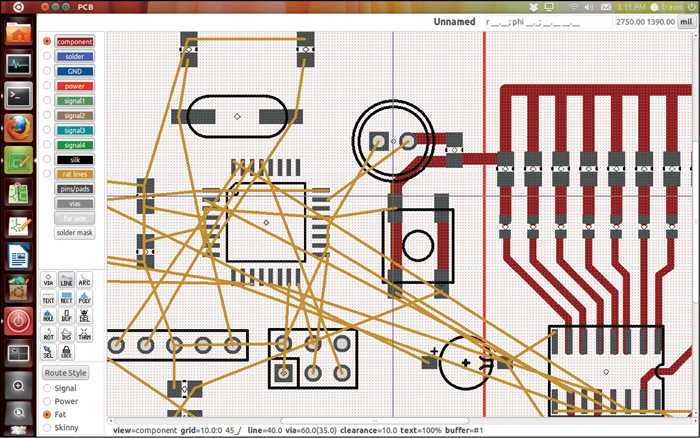
Task: Choose the Skinny route style
Action: point(47,427)
